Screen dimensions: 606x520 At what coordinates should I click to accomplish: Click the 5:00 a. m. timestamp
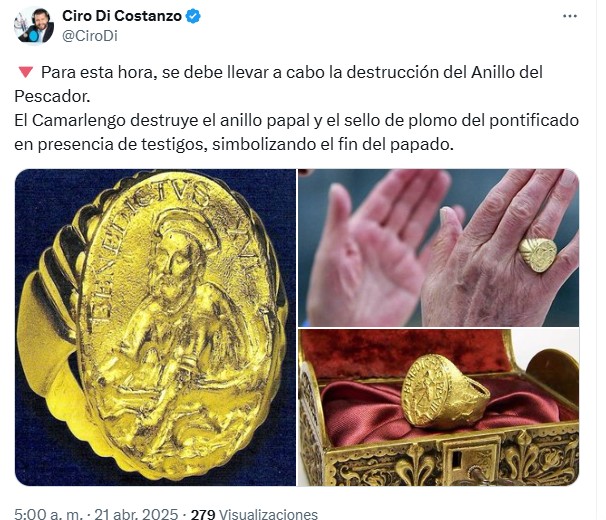pyautogui.click(x=48, y=513)
